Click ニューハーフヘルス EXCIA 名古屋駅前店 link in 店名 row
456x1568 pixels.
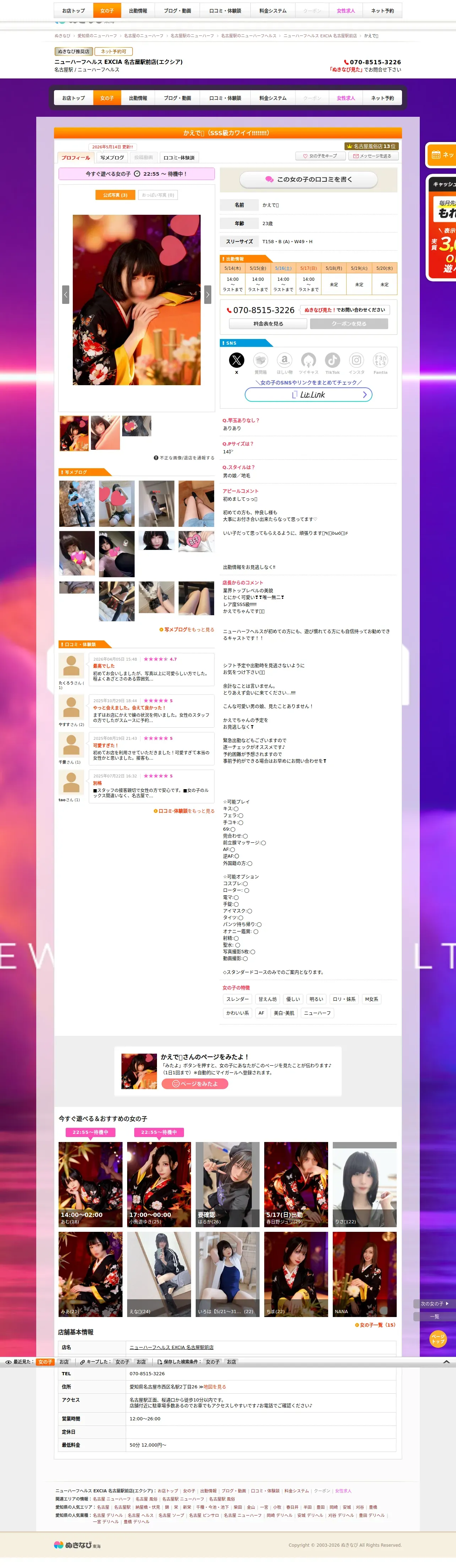(x=171, y=1348)
